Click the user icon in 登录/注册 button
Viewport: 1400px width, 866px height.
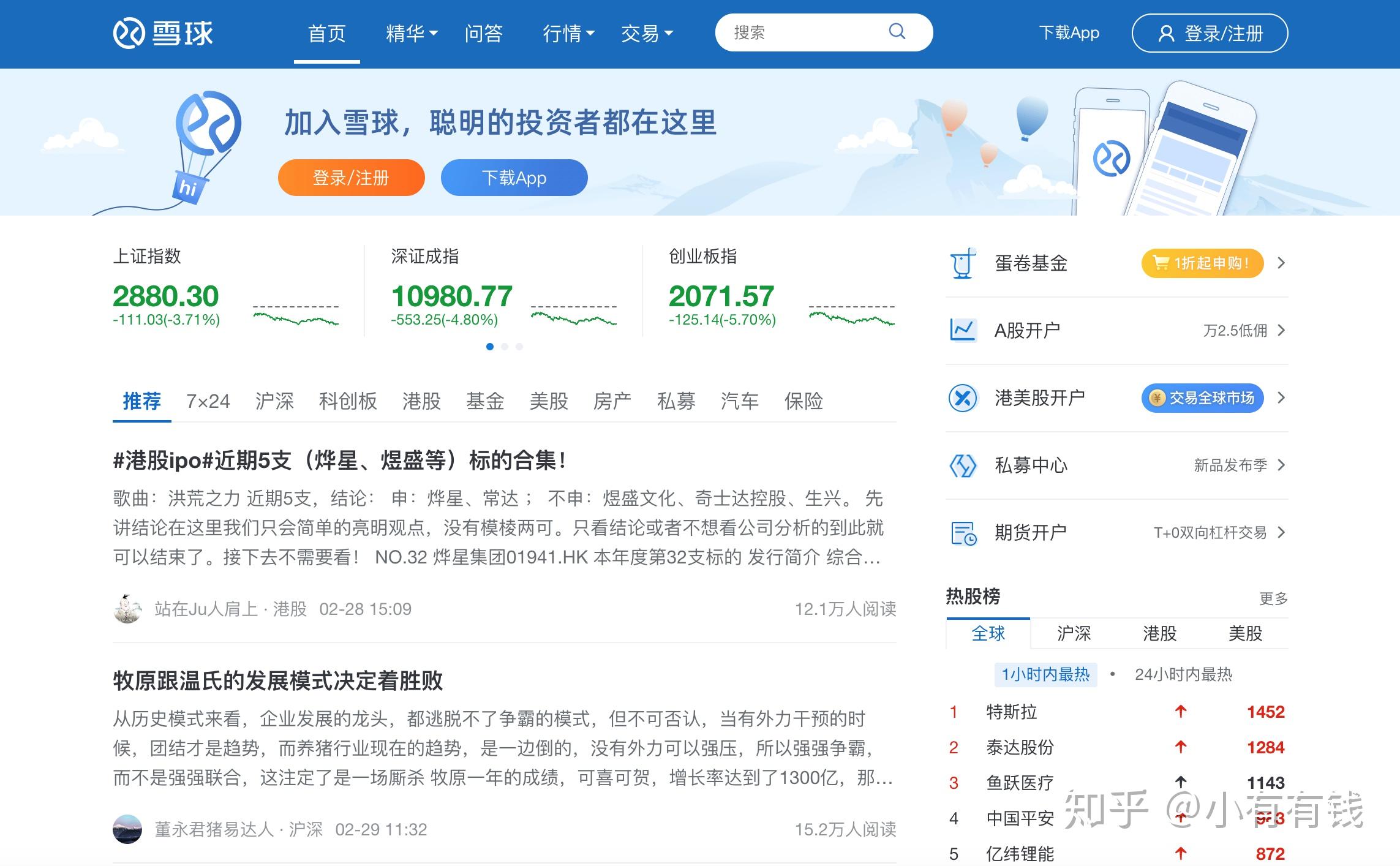click(x=1166, y=33)
